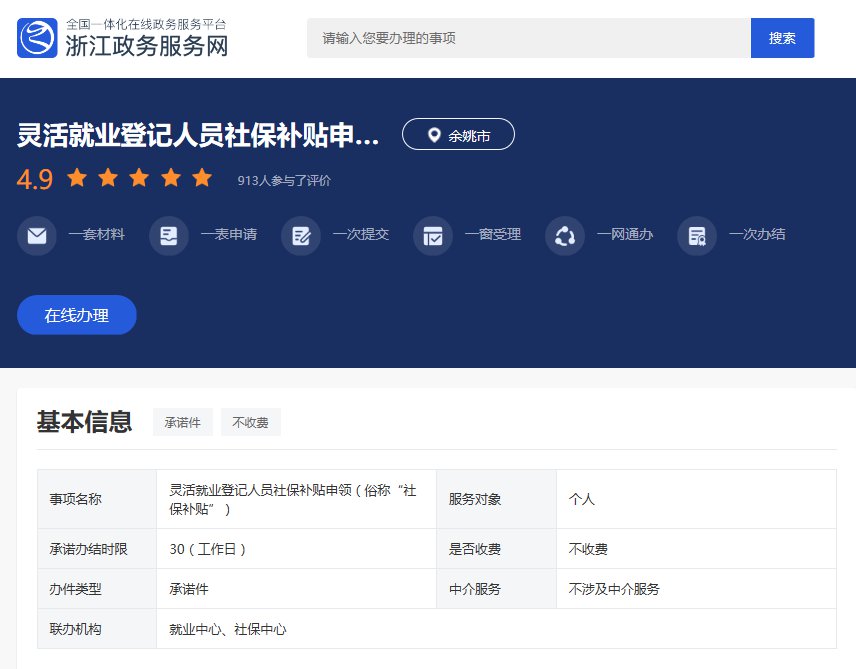Start the 在线办理 online application
Image resolution: width=856 pixels, height=669 pixels.
(77, 315)
